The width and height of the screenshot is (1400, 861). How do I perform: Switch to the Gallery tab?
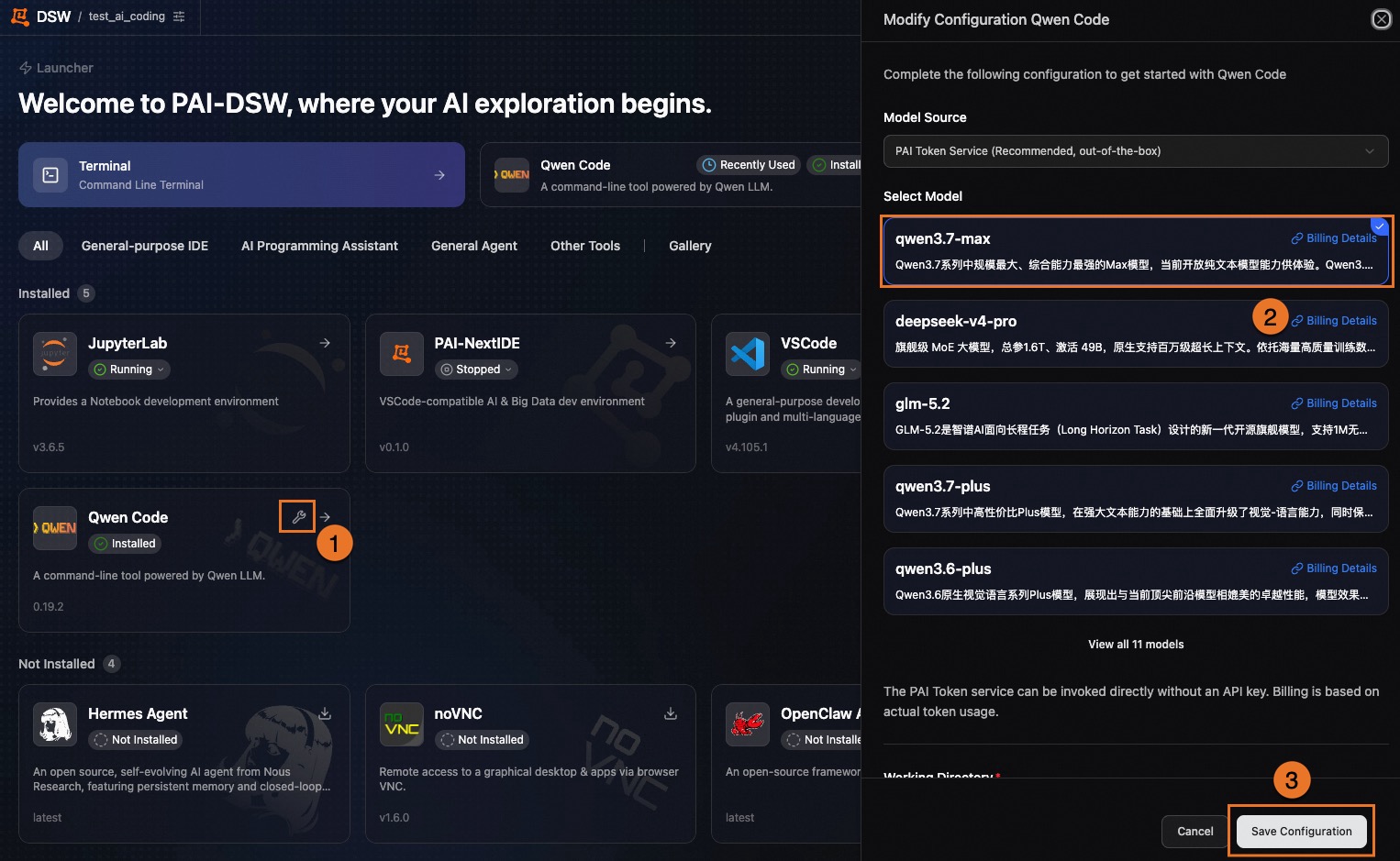(x=690, y=246)
